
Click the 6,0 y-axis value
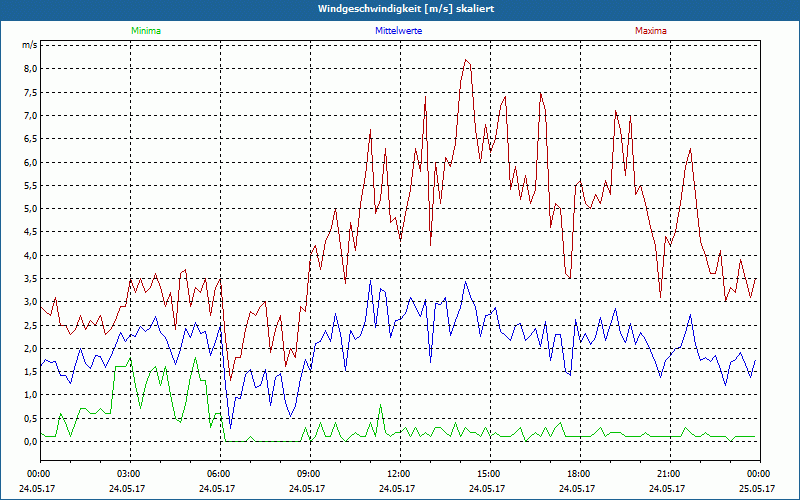coord(31,162)
